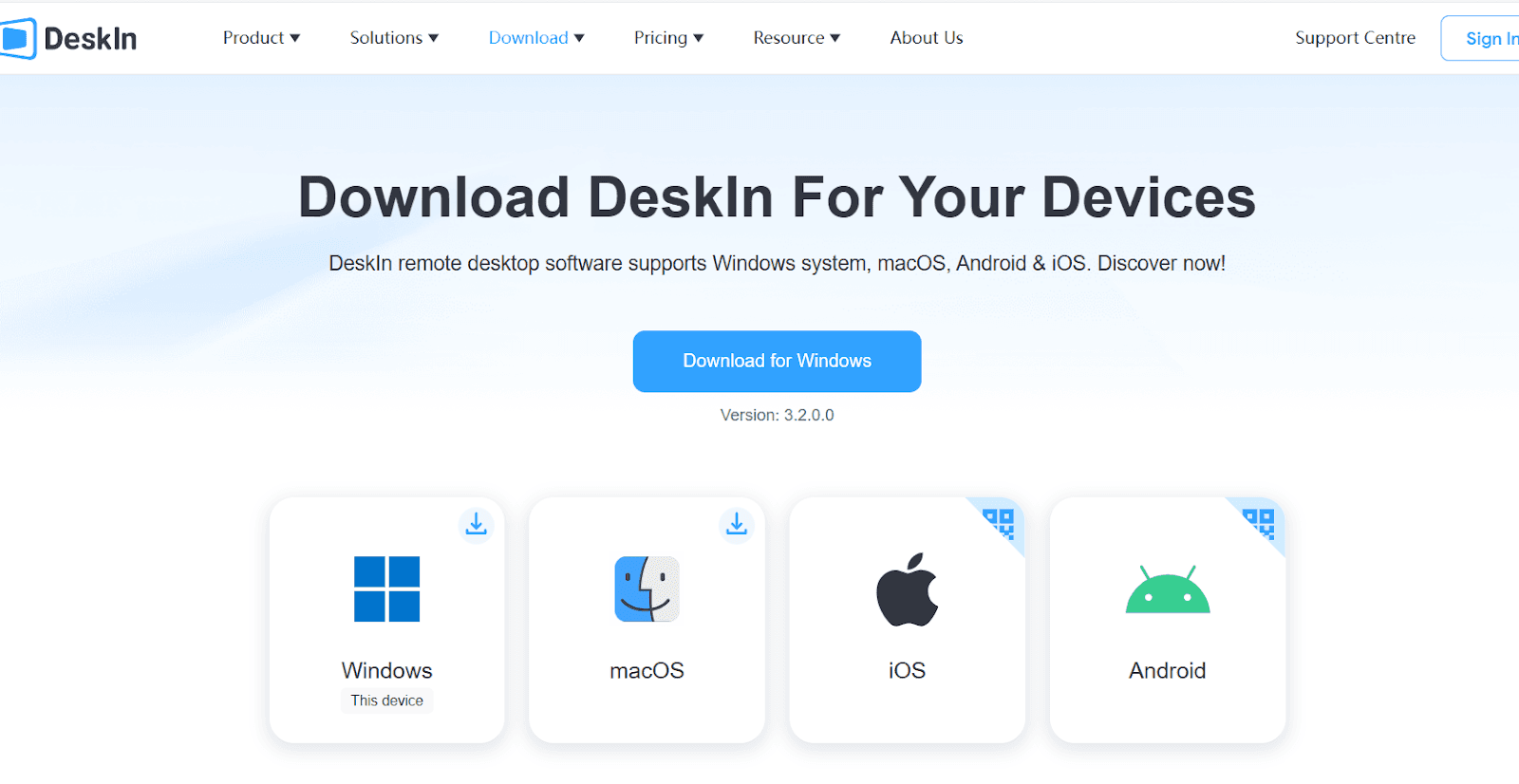
Task: Go to the About Us page
Action: tap(927, 38)
